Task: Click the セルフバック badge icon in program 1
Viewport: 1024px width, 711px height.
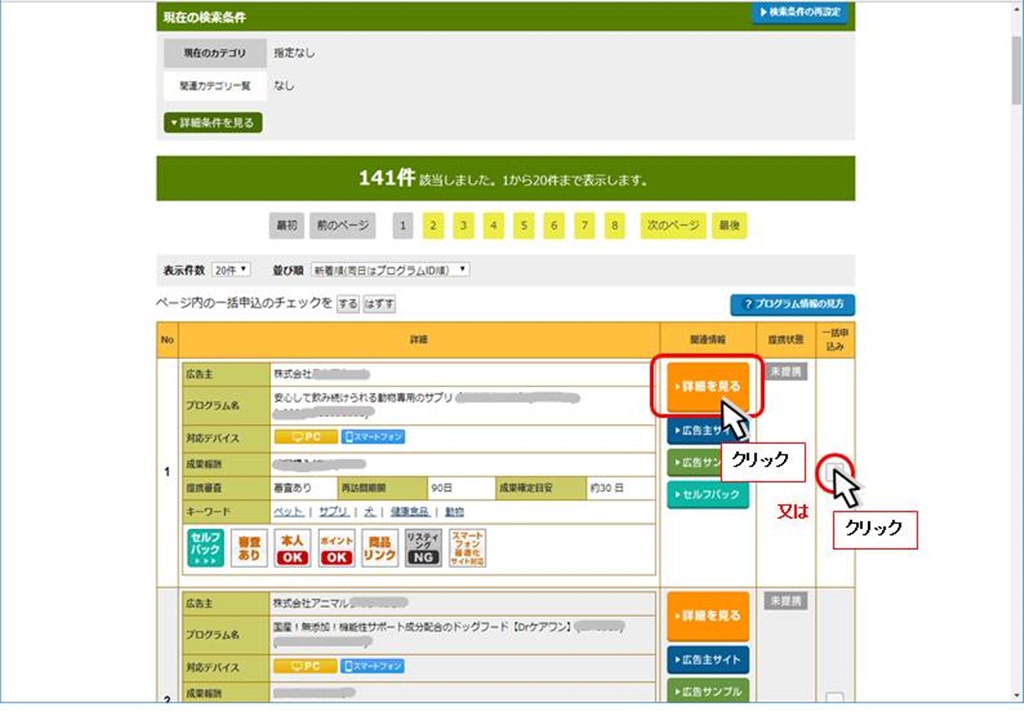Action: (x=205, y=548)
